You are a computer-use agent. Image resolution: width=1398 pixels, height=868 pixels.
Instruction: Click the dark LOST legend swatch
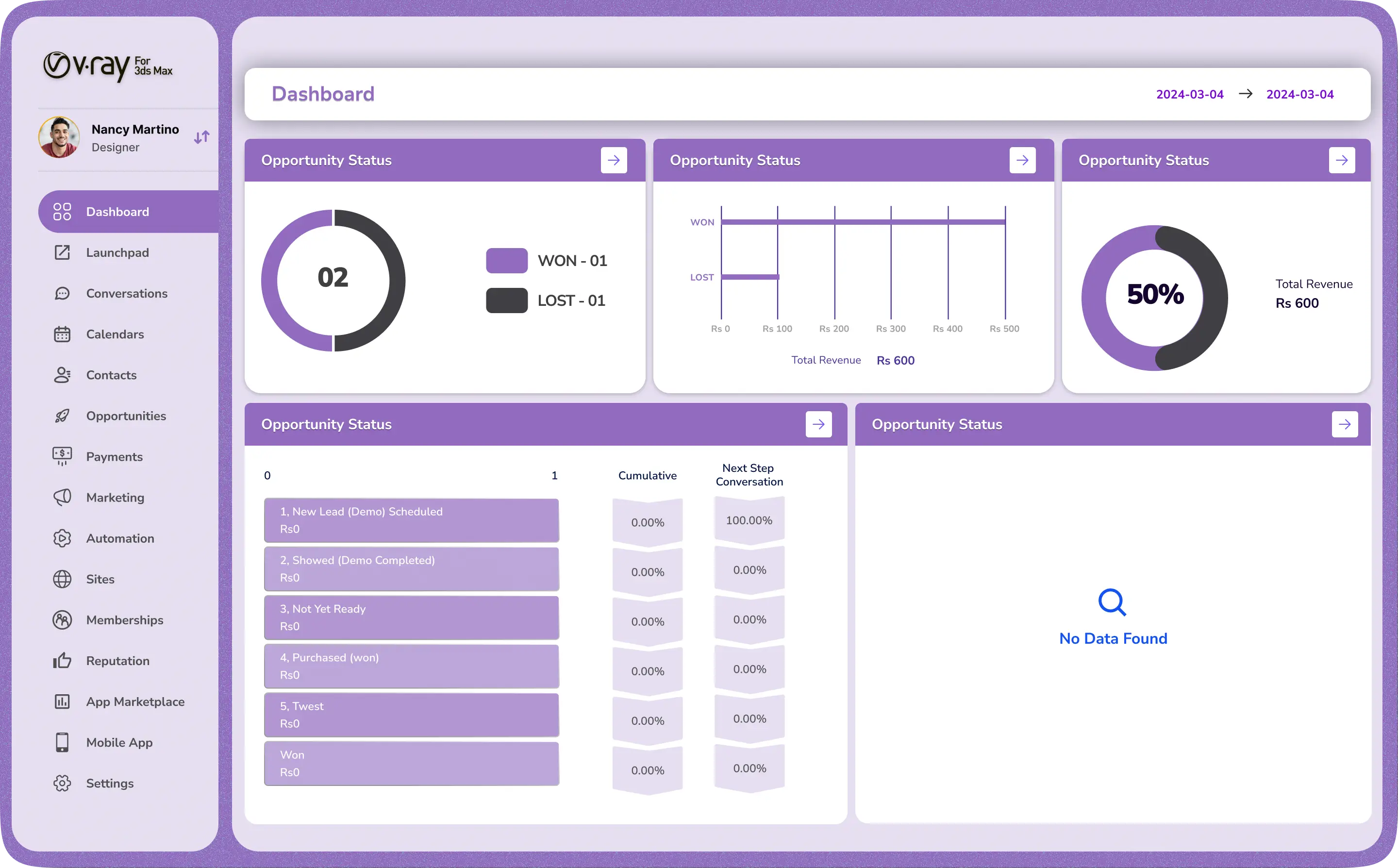pyautogui.click(x=506, y=300)
